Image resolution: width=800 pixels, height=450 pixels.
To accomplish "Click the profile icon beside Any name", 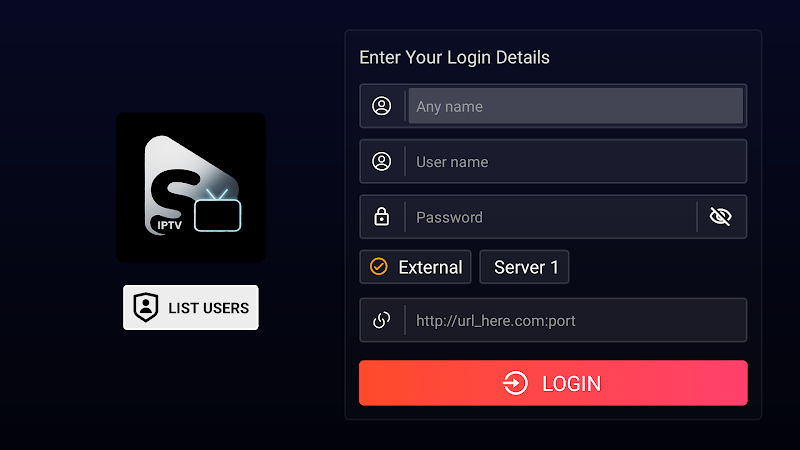I will 381,106.
